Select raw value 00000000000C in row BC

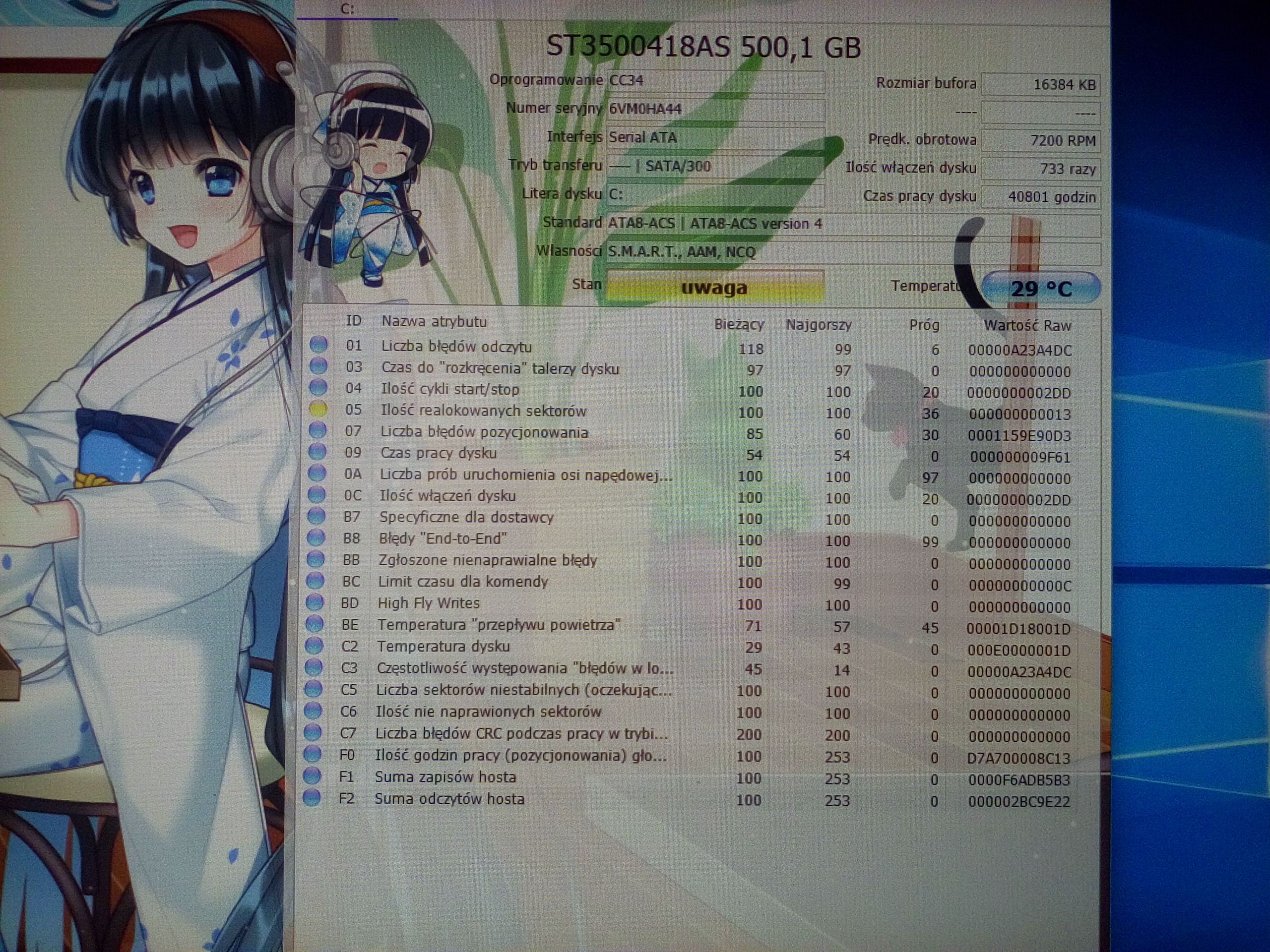[x=1019, y=586]
